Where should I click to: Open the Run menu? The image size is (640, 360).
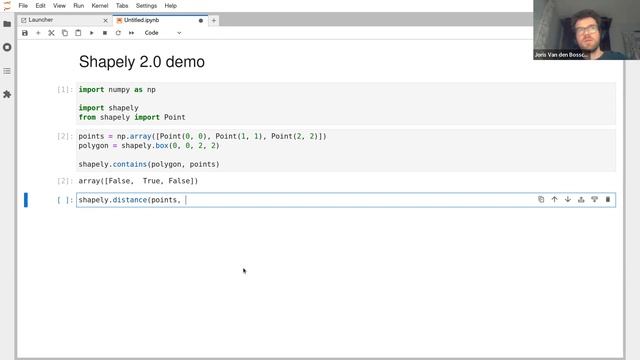point(78,6)
